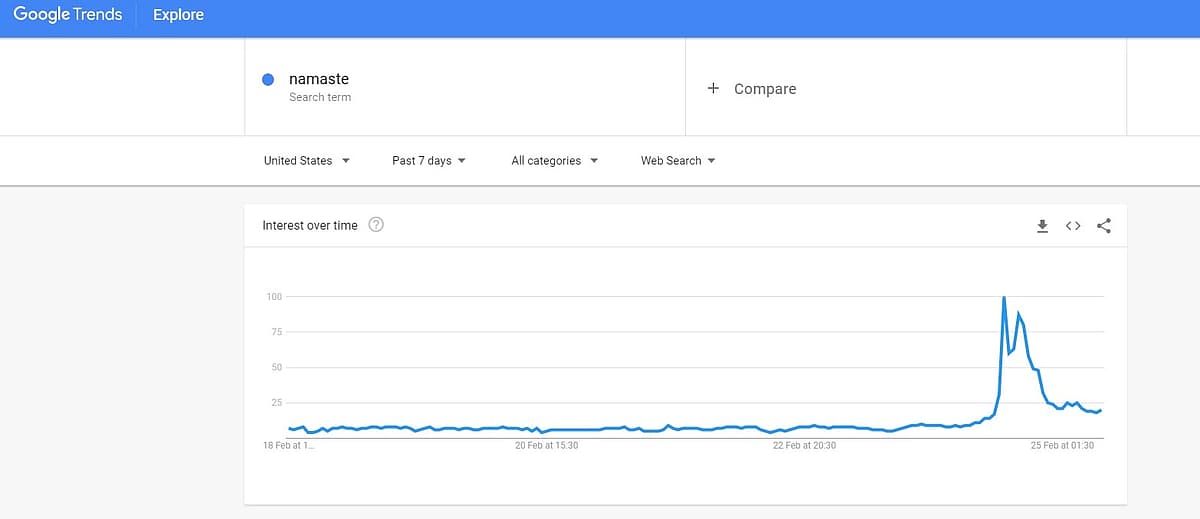Click the Google Trends logo
Viewport: 1200px width, 519px height.
pos(67,15)
